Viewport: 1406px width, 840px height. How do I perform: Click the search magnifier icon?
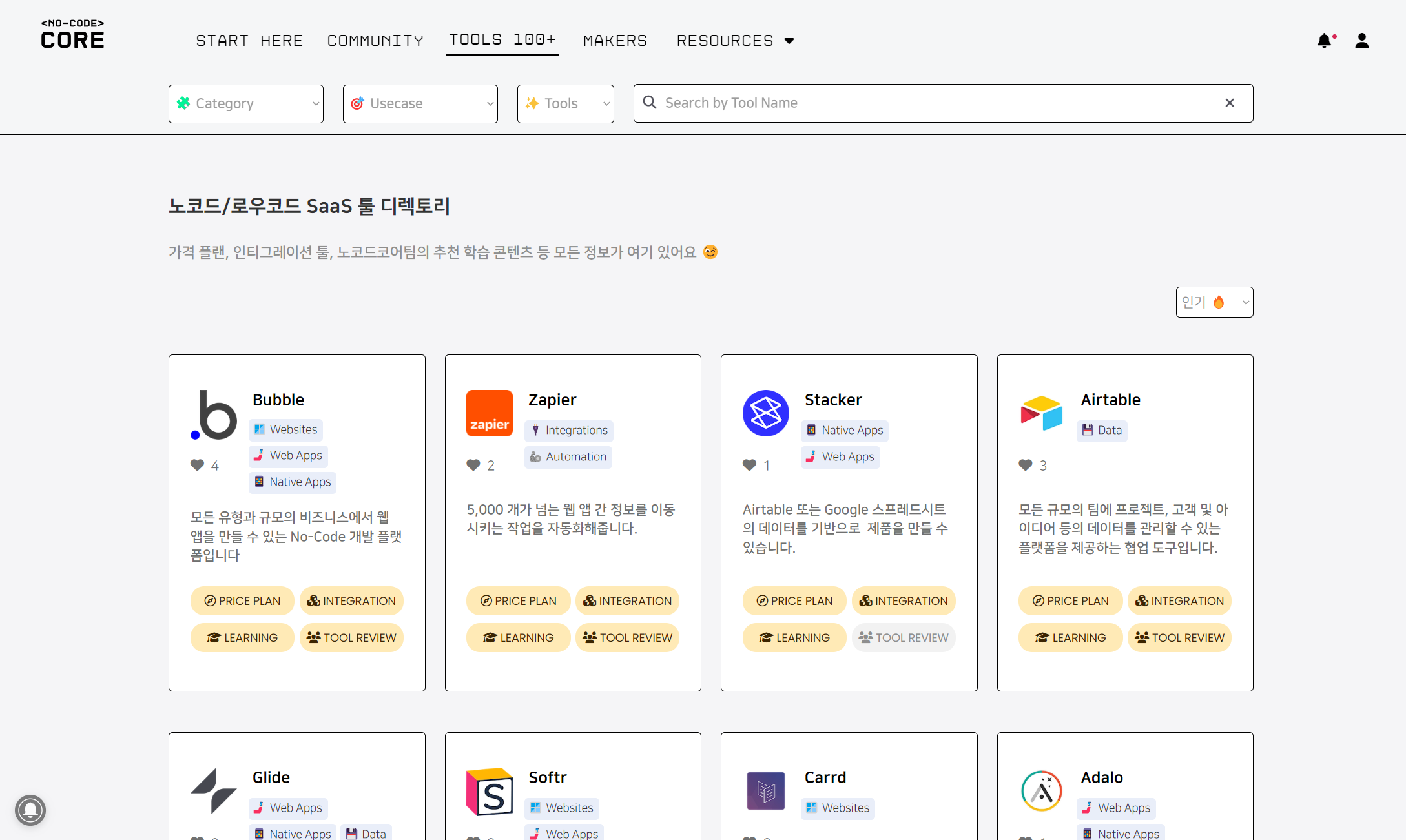click(x=650, y=103)
